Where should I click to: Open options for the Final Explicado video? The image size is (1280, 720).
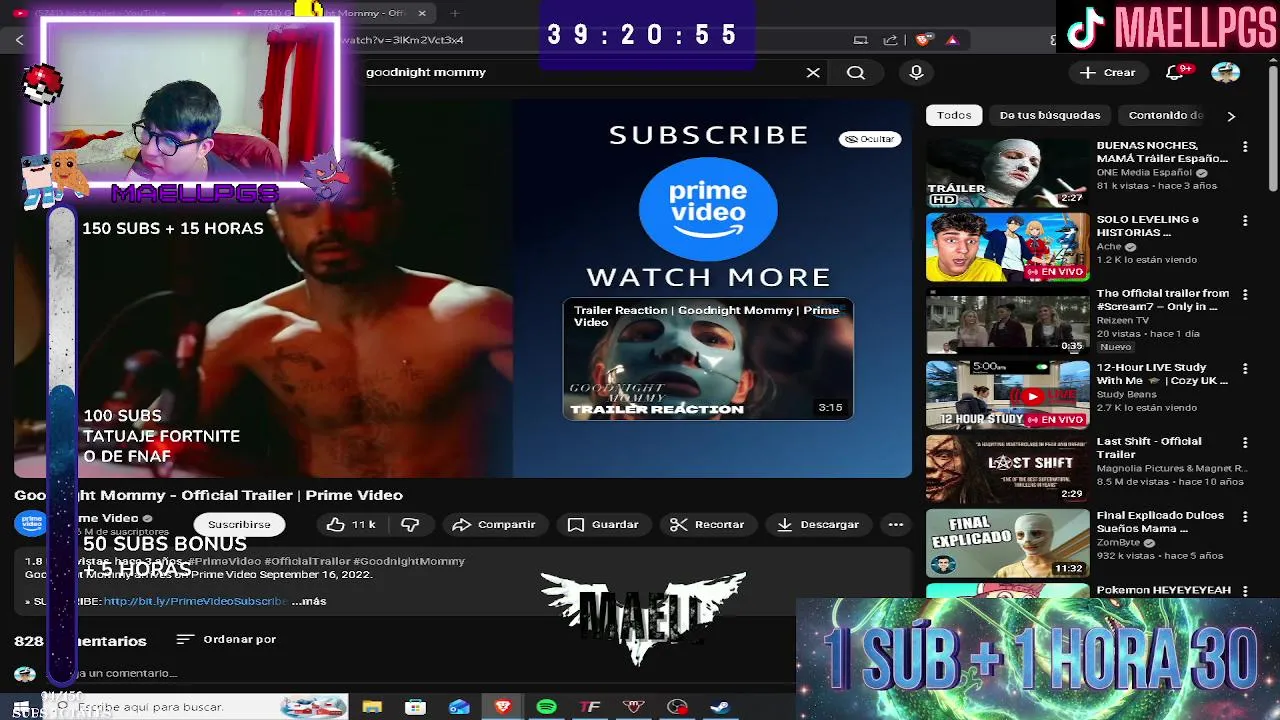point(1245,517)
